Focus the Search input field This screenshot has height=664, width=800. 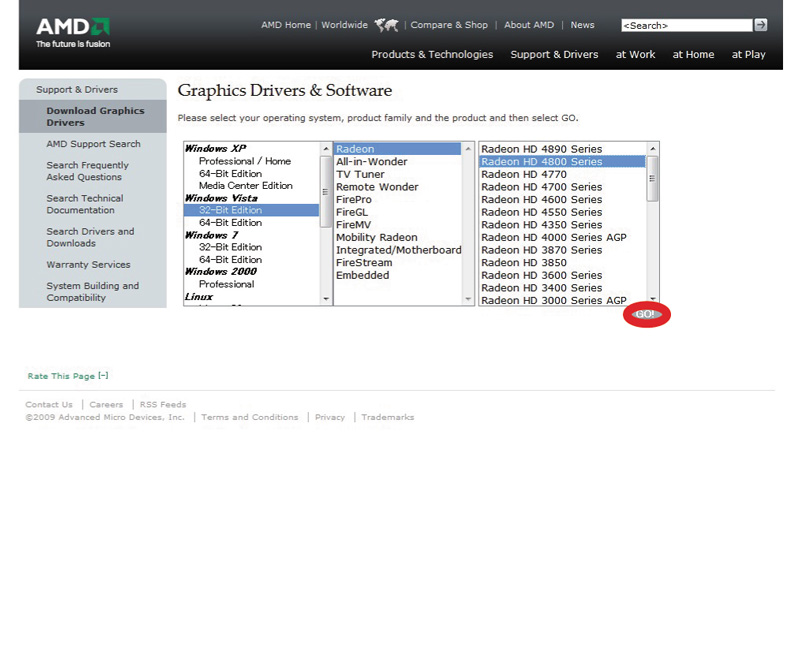pyautogui.click(x=687, y=25)
